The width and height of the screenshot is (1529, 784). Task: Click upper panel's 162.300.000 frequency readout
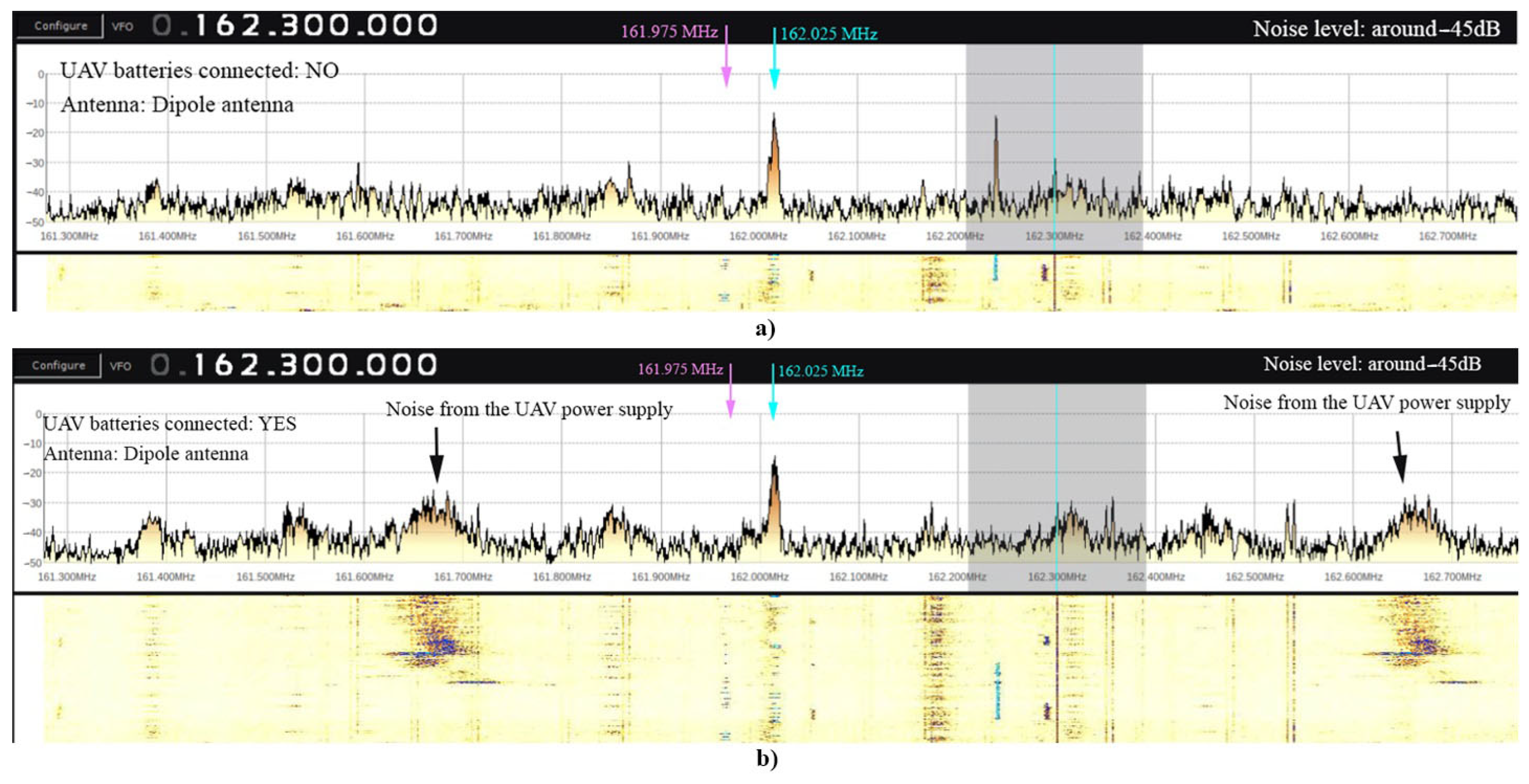point(316,26)
